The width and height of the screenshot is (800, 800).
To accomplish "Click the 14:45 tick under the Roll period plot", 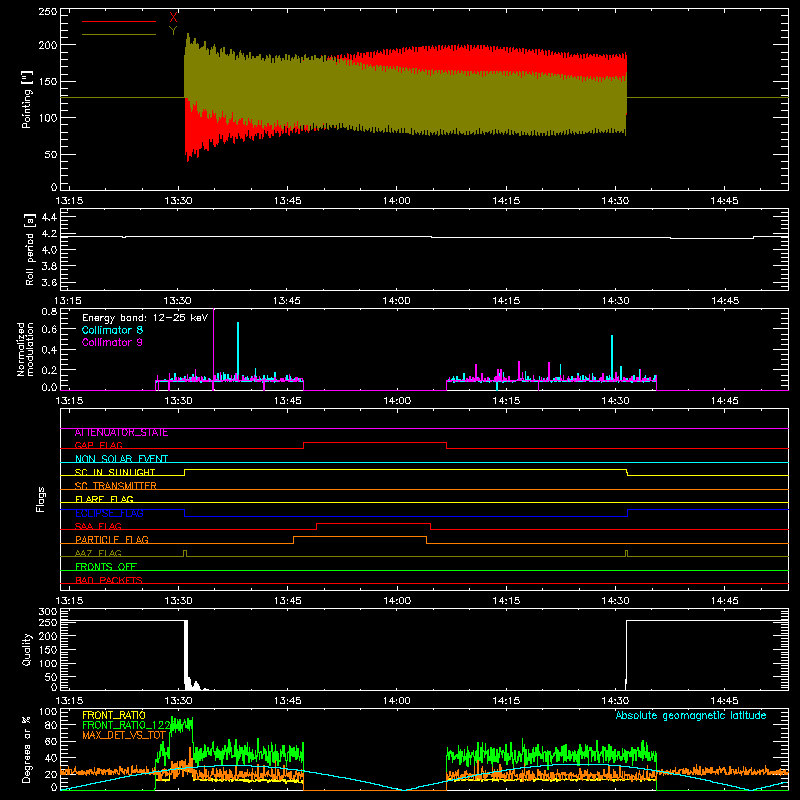I will [x=724, y=301].
